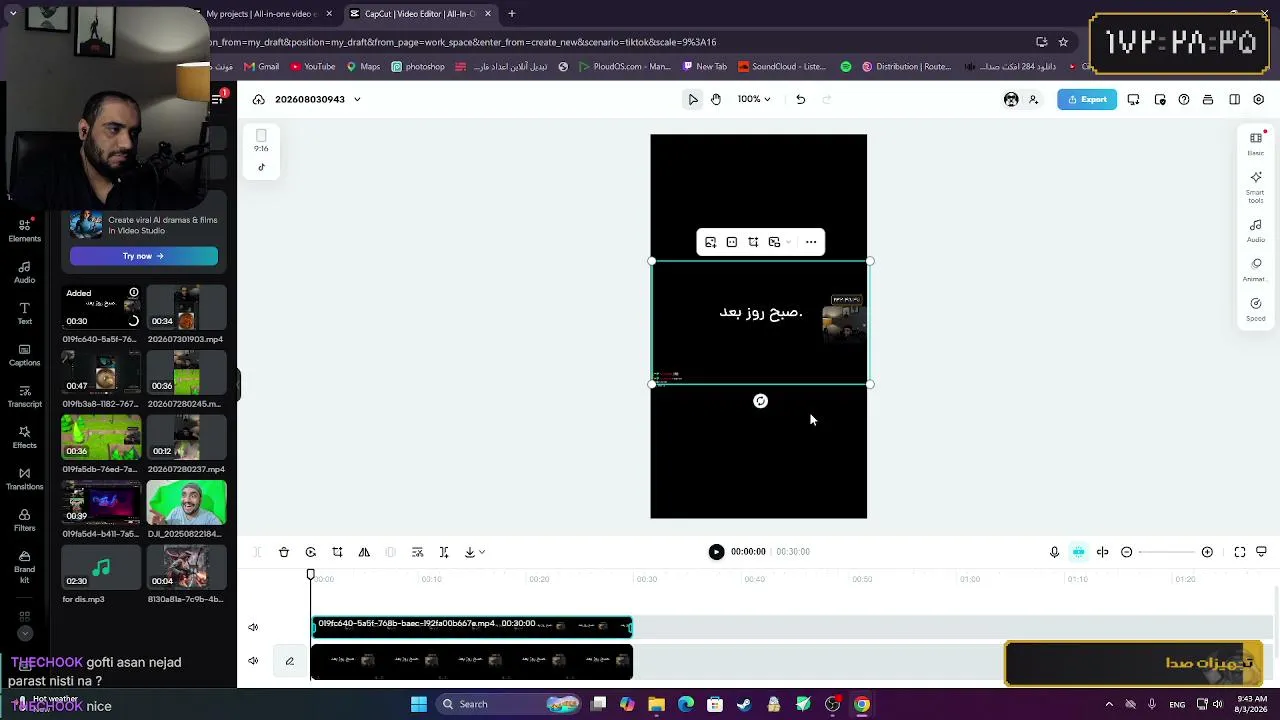This screenshot has height=720, width=1280.
Task: Open Smart tools in the right panel
Action: click(1256, 186)
